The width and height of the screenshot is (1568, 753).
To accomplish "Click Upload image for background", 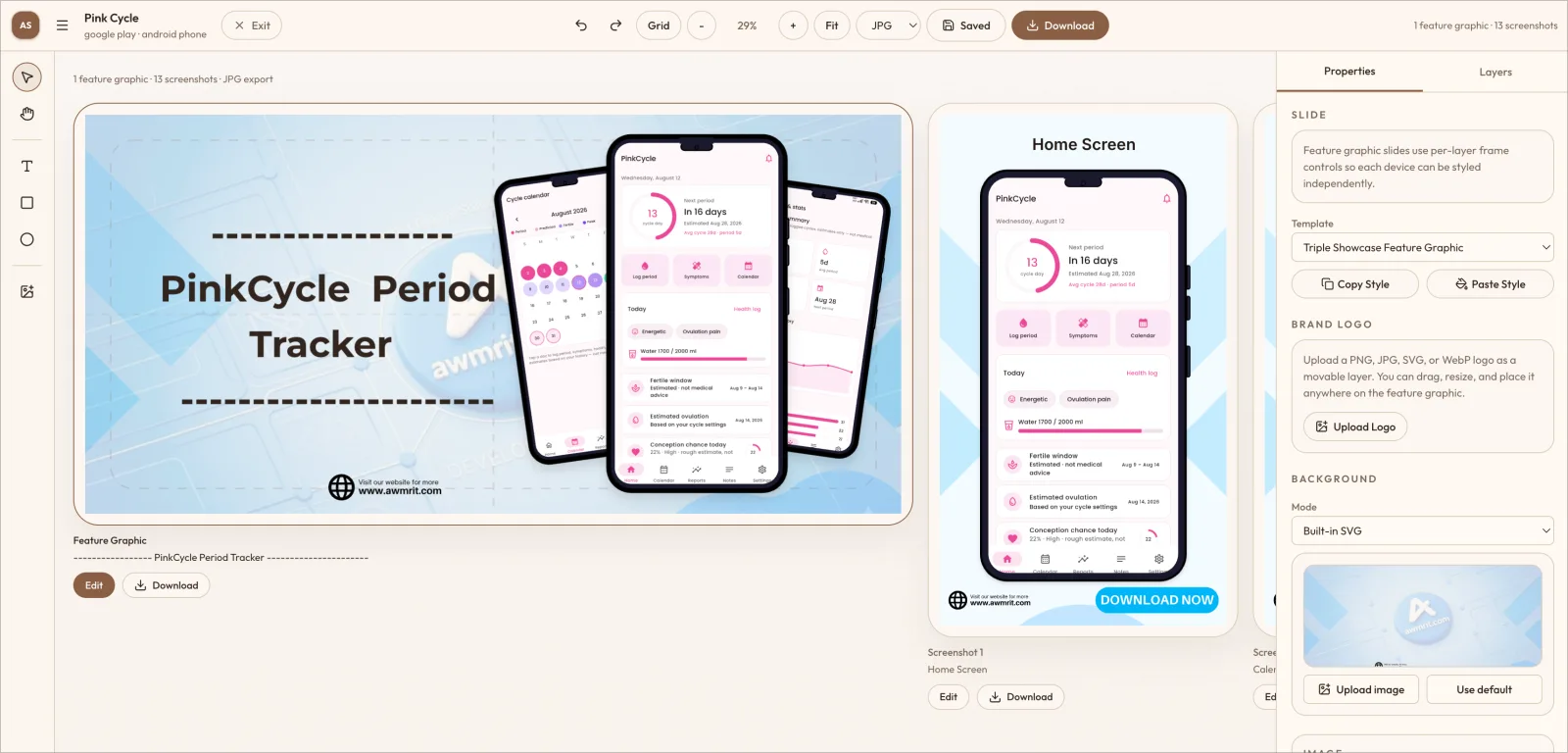I will [1361, 689].
